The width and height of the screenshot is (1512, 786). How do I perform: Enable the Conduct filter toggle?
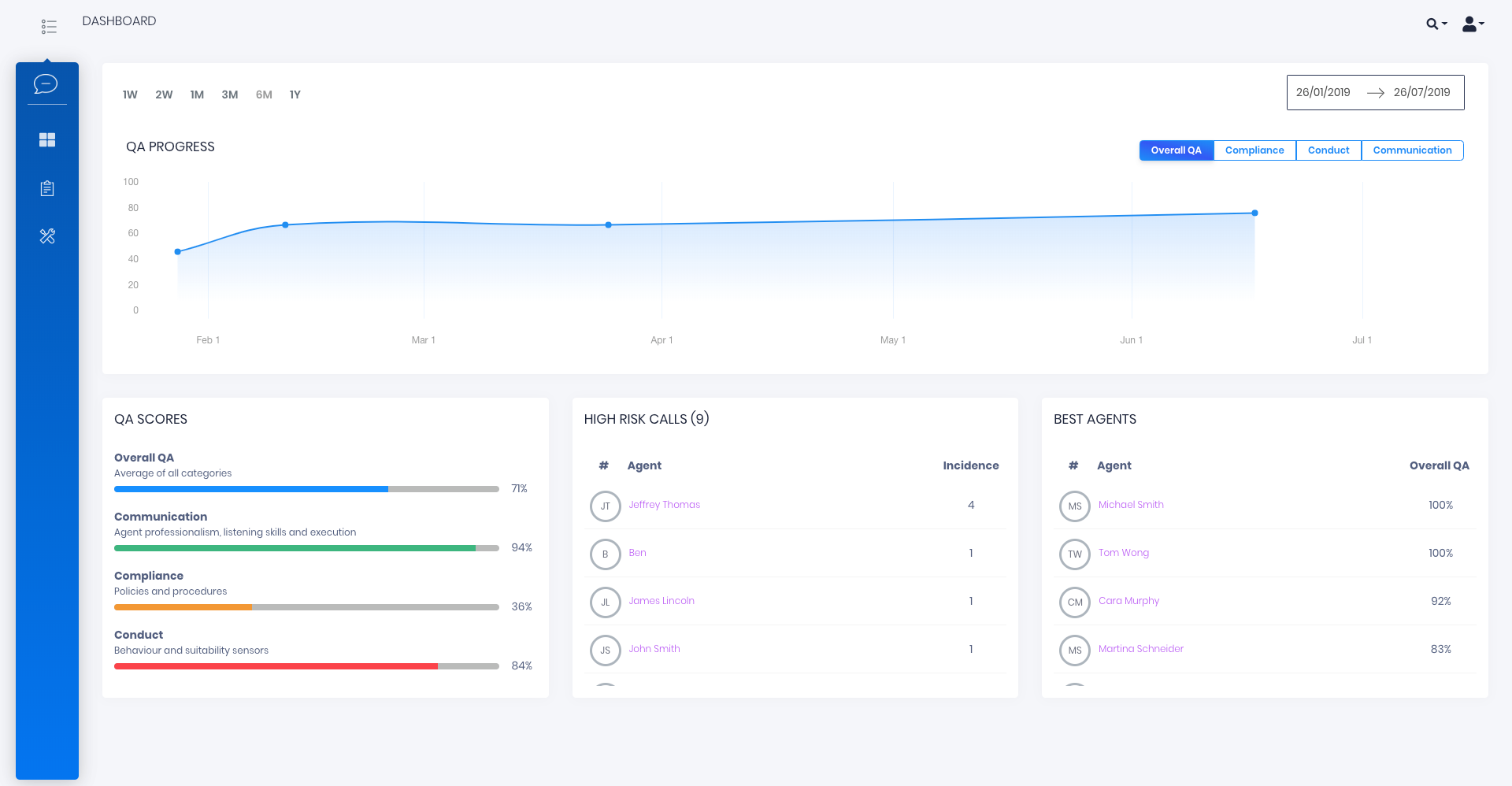(x=1328, y=150)
